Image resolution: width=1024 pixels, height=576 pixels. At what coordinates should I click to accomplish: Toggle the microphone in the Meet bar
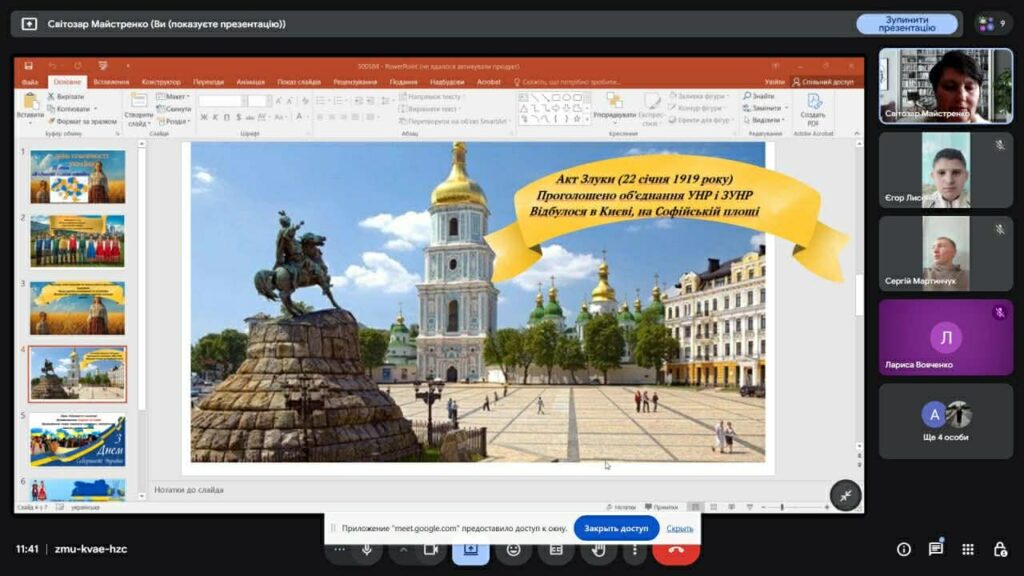[368, 549]
